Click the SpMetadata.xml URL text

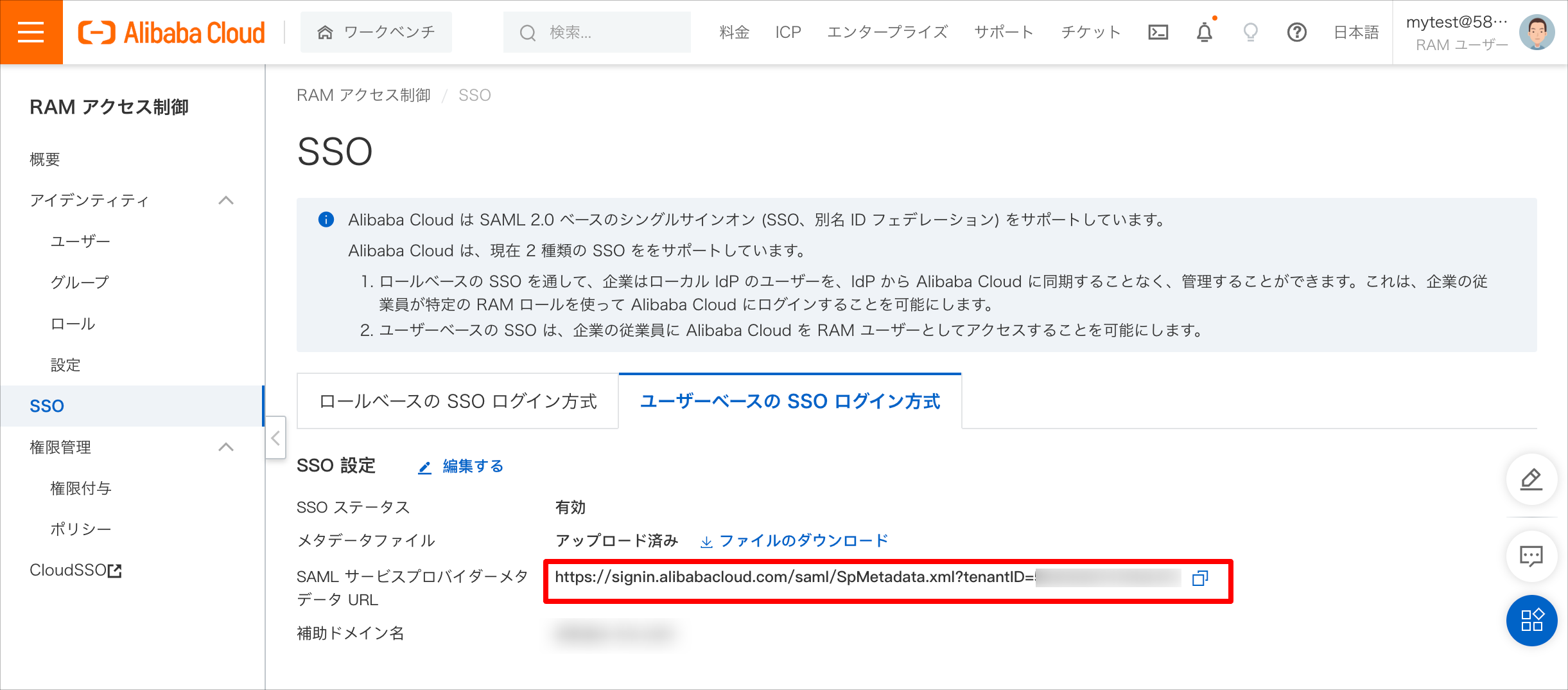pyautogui.click(x=795, y=577)
